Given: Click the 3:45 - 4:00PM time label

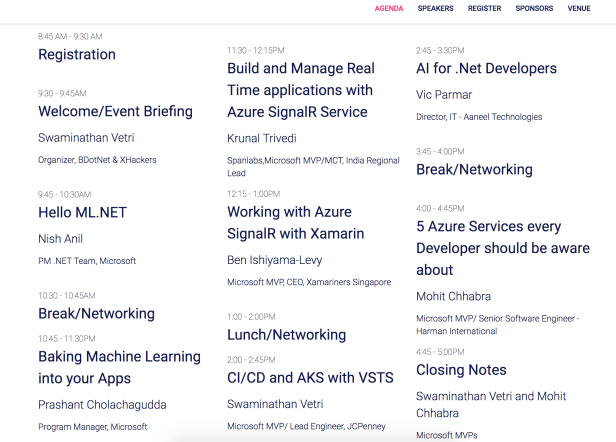Looking at the screenshot, I should coord(440,151).
